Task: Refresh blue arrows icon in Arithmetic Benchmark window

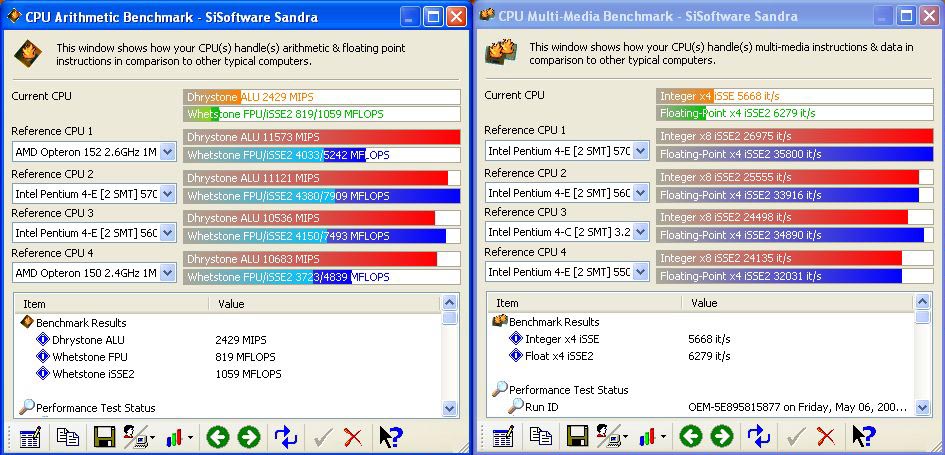Action: point(285,436)
